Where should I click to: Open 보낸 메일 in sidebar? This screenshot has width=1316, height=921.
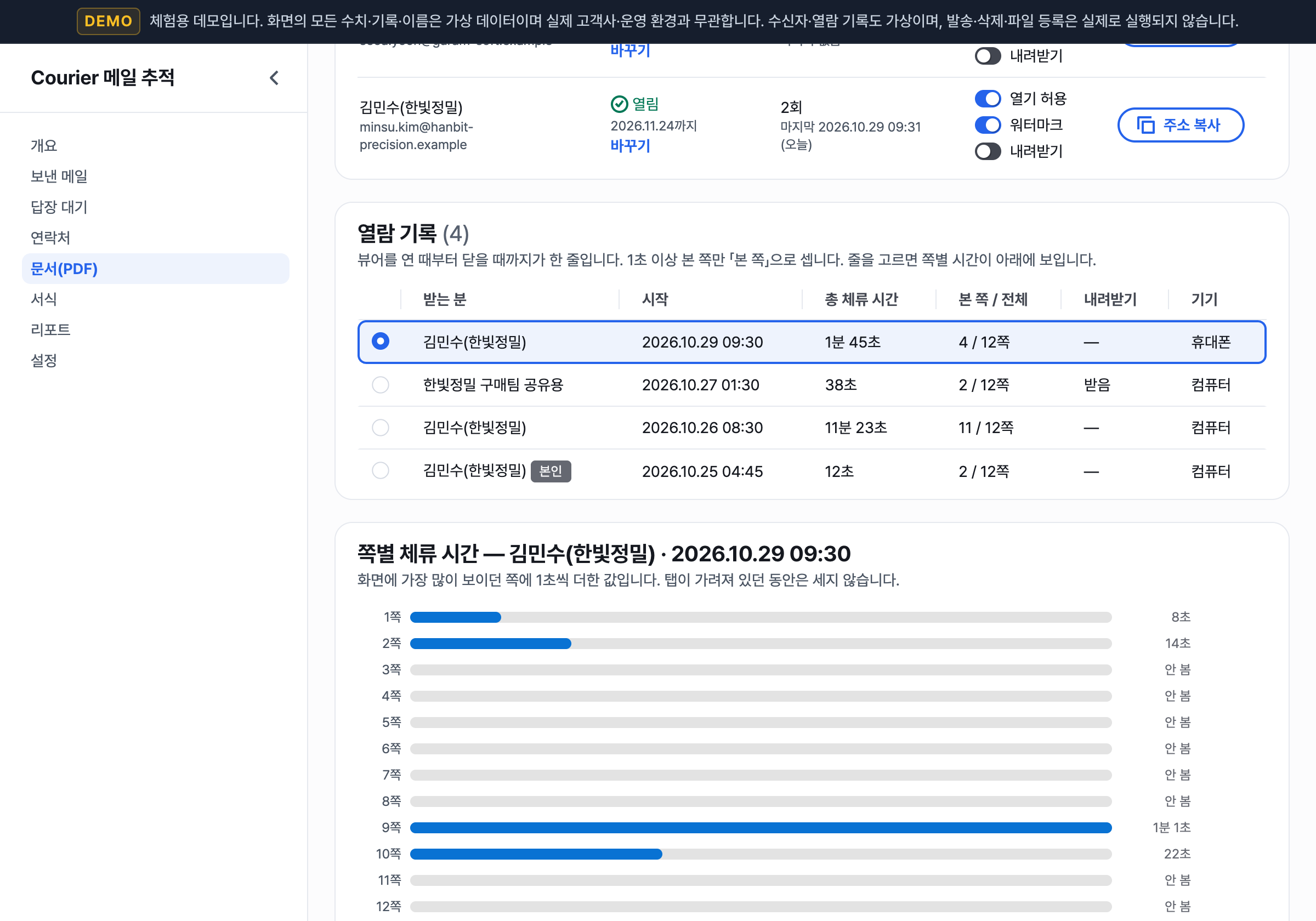pyautogui.click(x=155, y=177)
